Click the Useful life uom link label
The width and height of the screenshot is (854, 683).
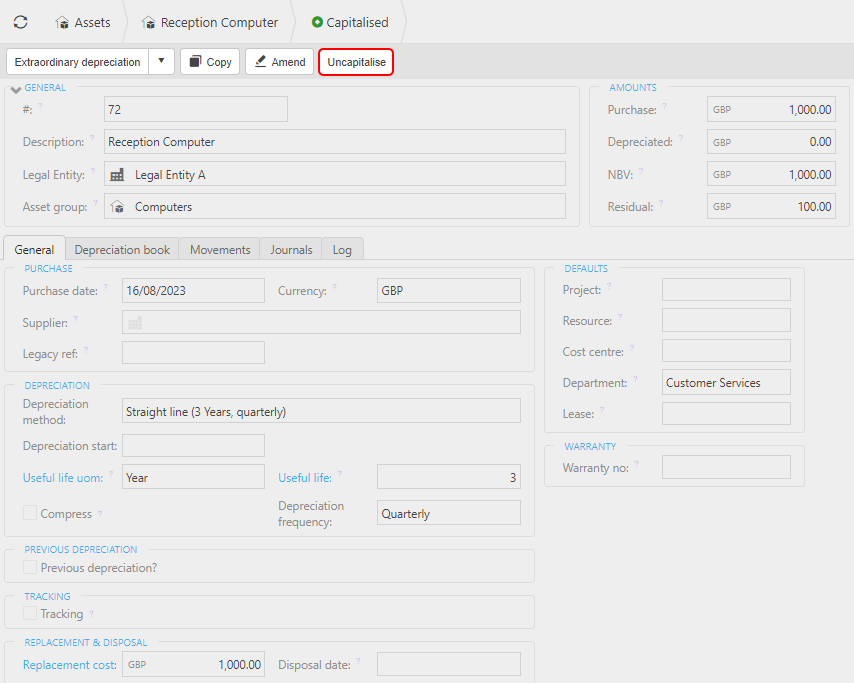[63, 477]
